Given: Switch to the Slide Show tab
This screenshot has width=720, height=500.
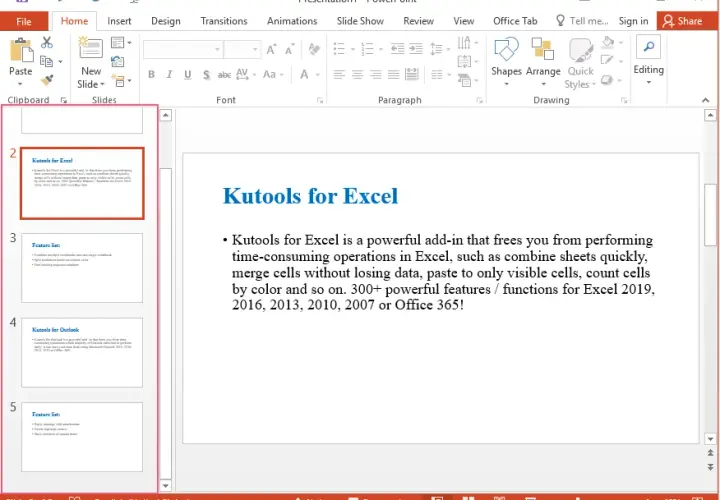Looking at the screenshot, I should pos(360,21).
